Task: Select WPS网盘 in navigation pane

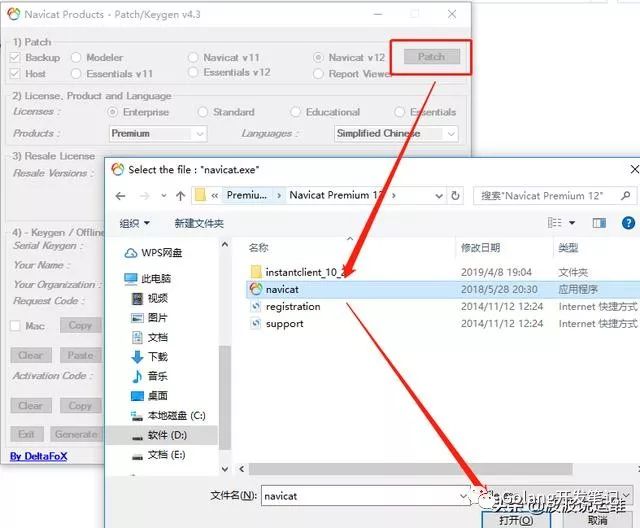Action: click(153, 253)
